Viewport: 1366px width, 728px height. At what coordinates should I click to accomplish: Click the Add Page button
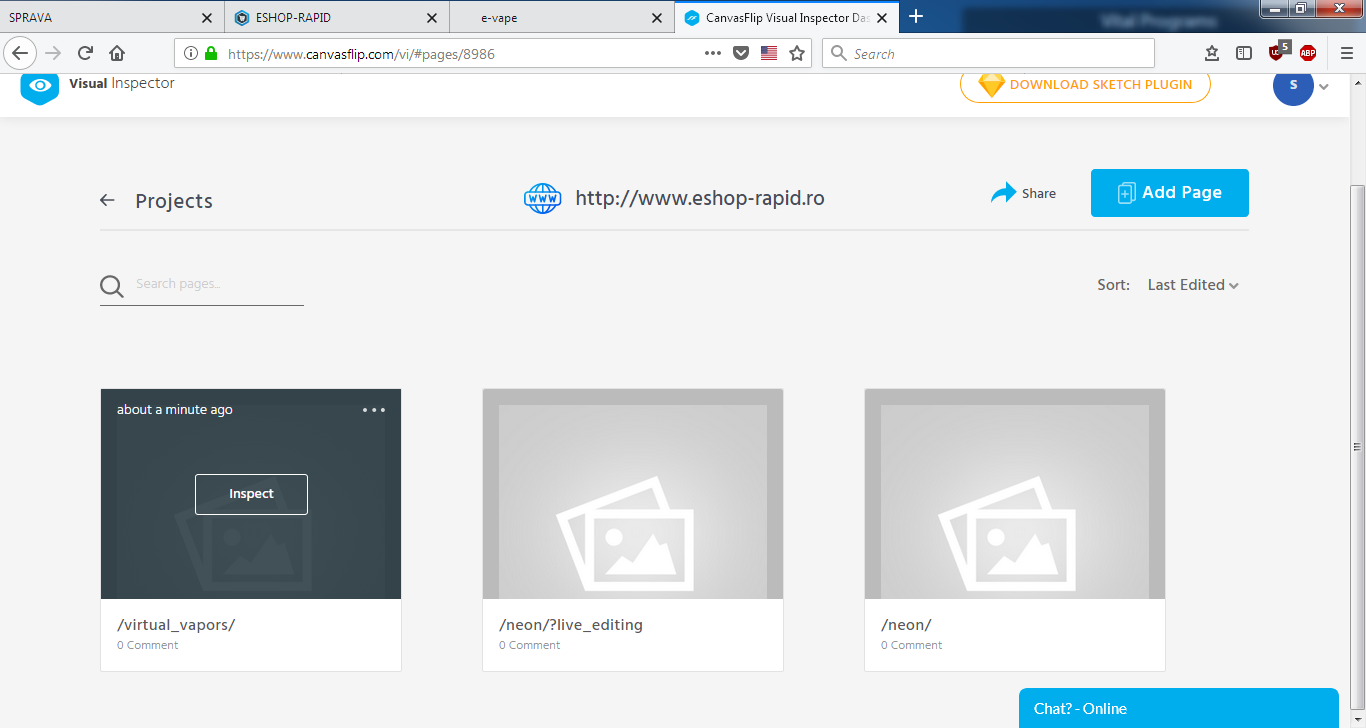pos(1170,193)
